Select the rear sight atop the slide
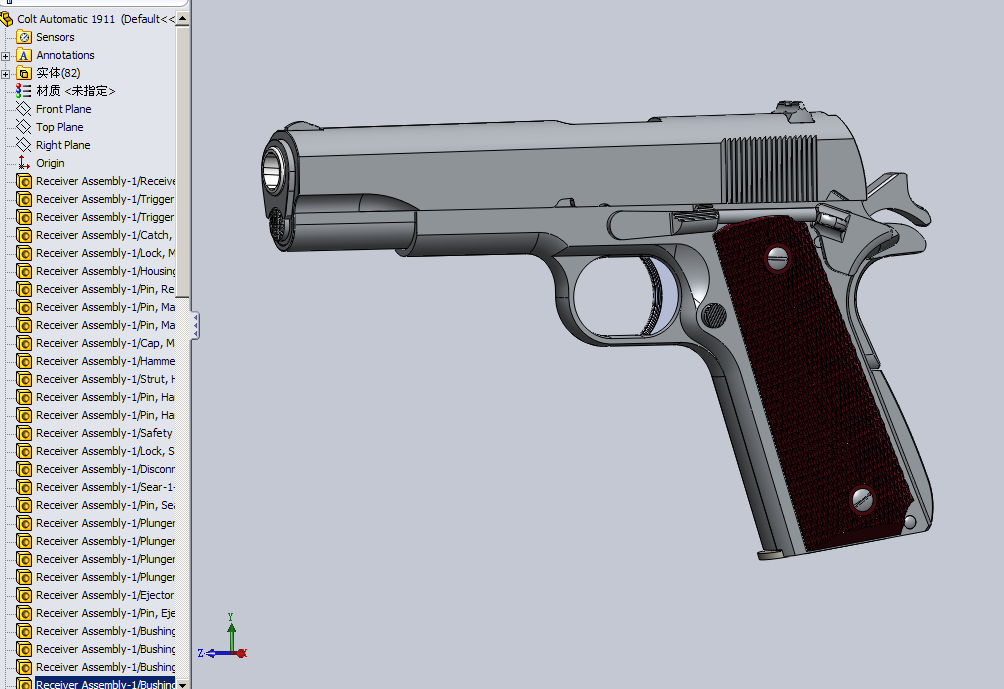1004x689 pixels. (x=793, y=111)
